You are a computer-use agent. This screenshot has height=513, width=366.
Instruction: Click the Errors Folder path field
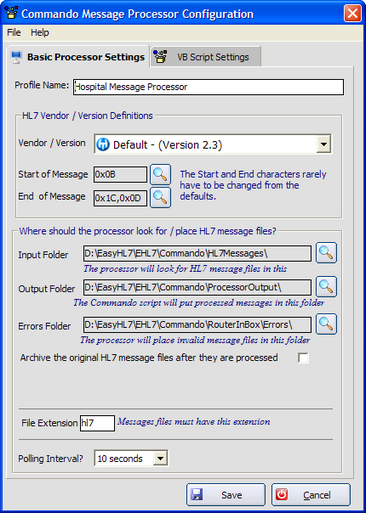coord(197,325)
